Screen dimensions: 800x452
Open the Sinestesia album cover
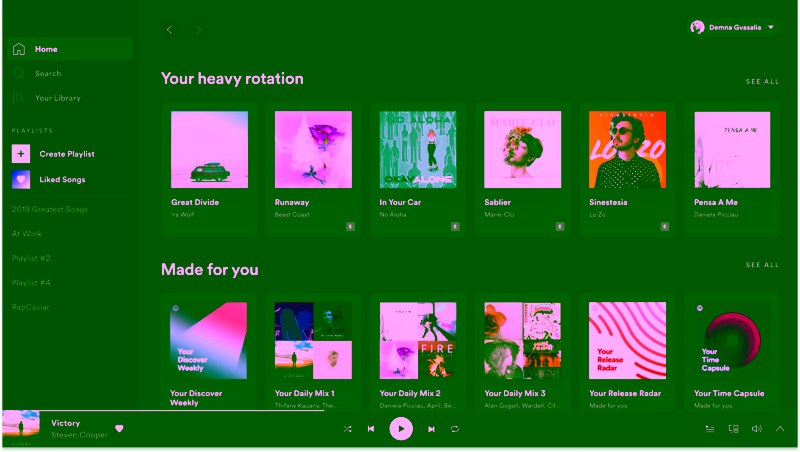click(628, 149)
